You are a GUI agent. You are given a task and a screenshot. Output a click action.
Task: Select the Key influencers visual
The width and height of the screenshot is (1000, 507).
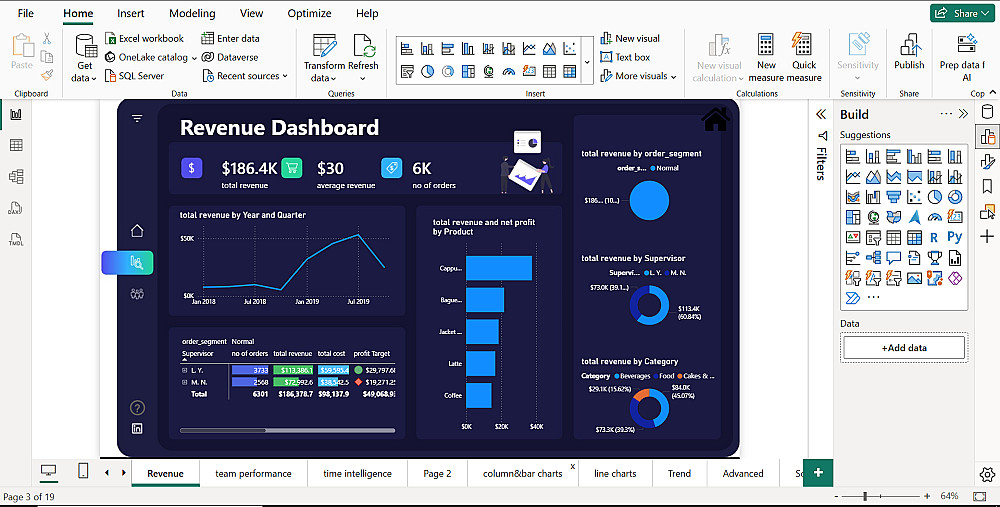[x=853, y=258]
